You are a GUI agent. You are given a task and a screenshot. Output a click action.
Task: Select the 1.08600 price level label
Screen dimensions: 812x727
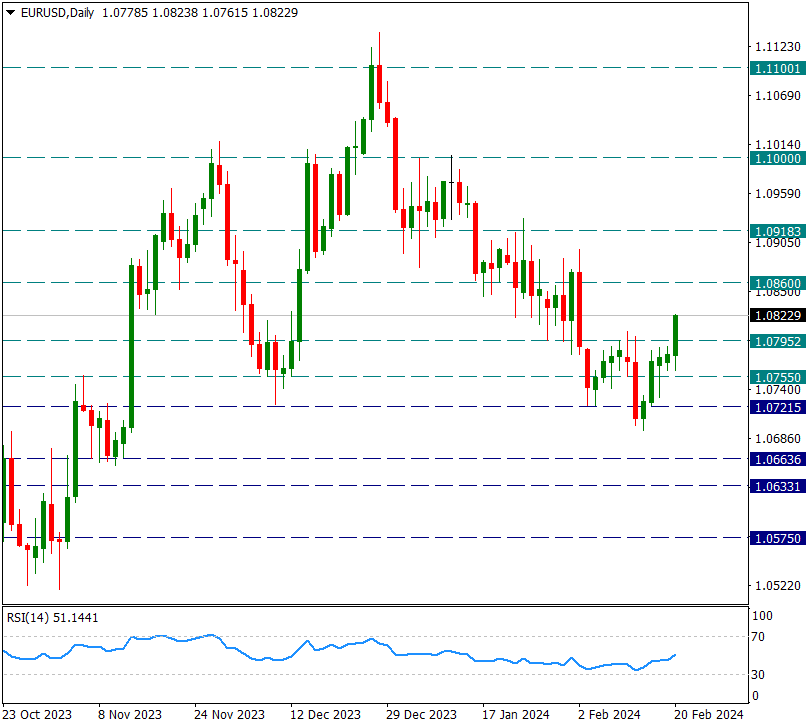(x=778, y=283)
